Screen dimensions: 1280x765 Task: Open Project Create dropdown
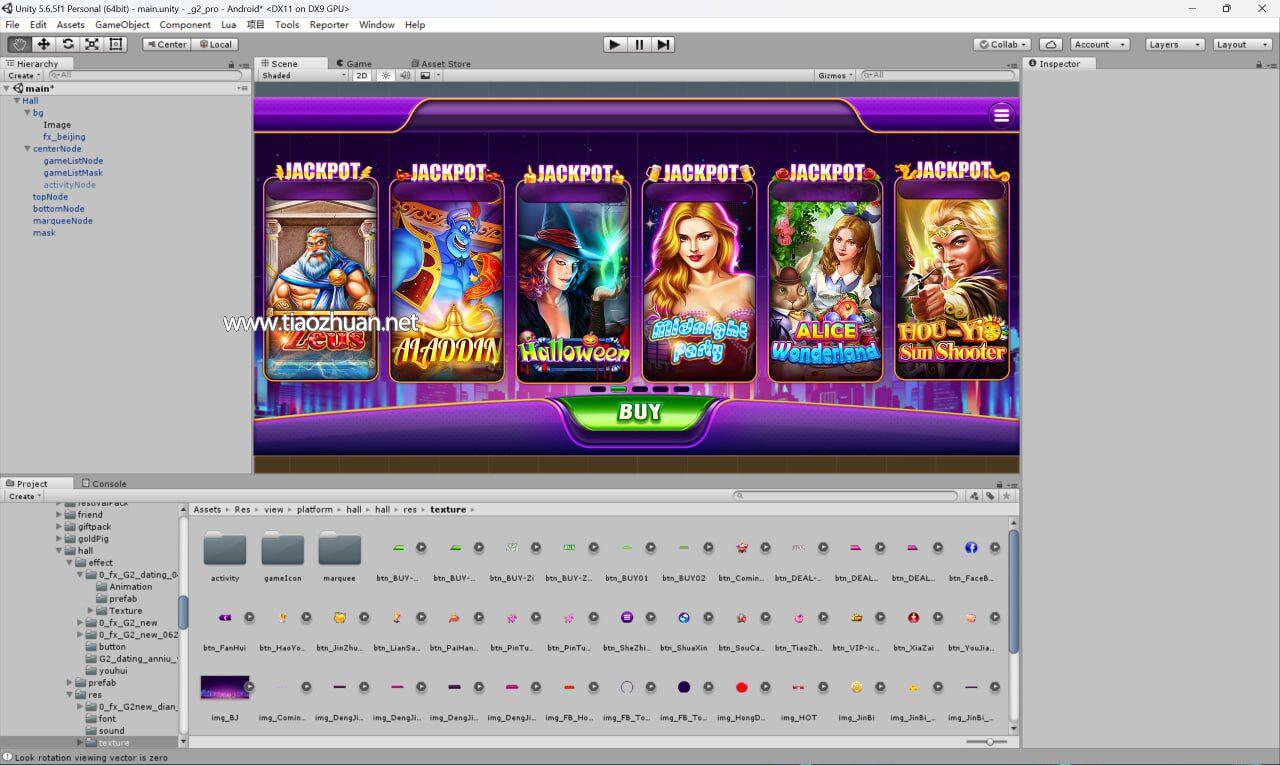[x=24, y=495]
